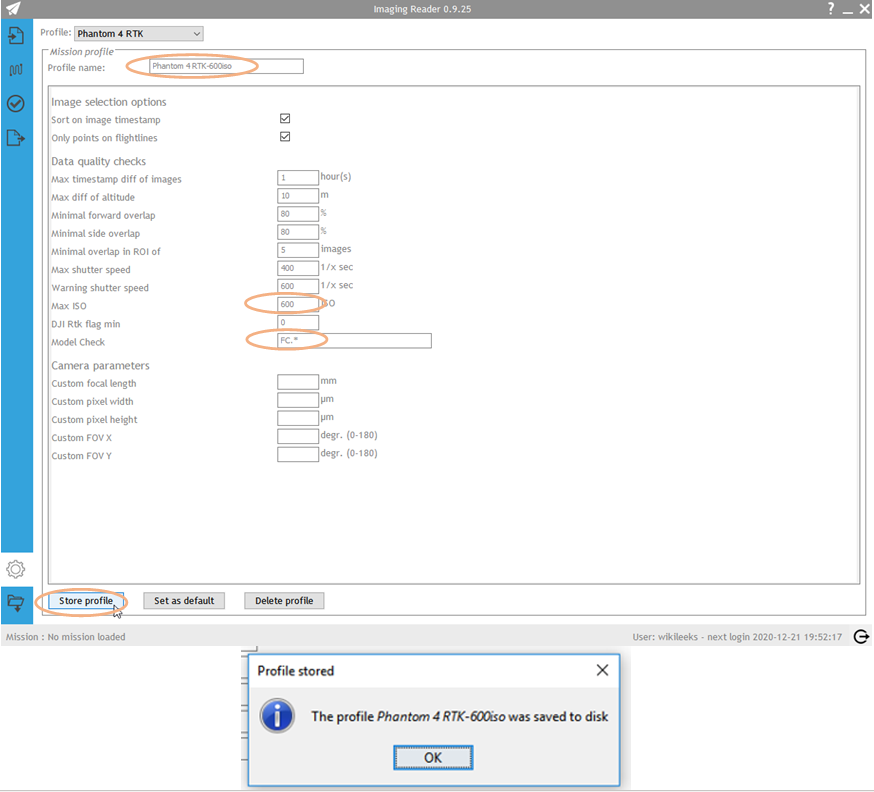This screenshot has height=792, width=874.
Task: Click Delete profile button
Action: 284,601
